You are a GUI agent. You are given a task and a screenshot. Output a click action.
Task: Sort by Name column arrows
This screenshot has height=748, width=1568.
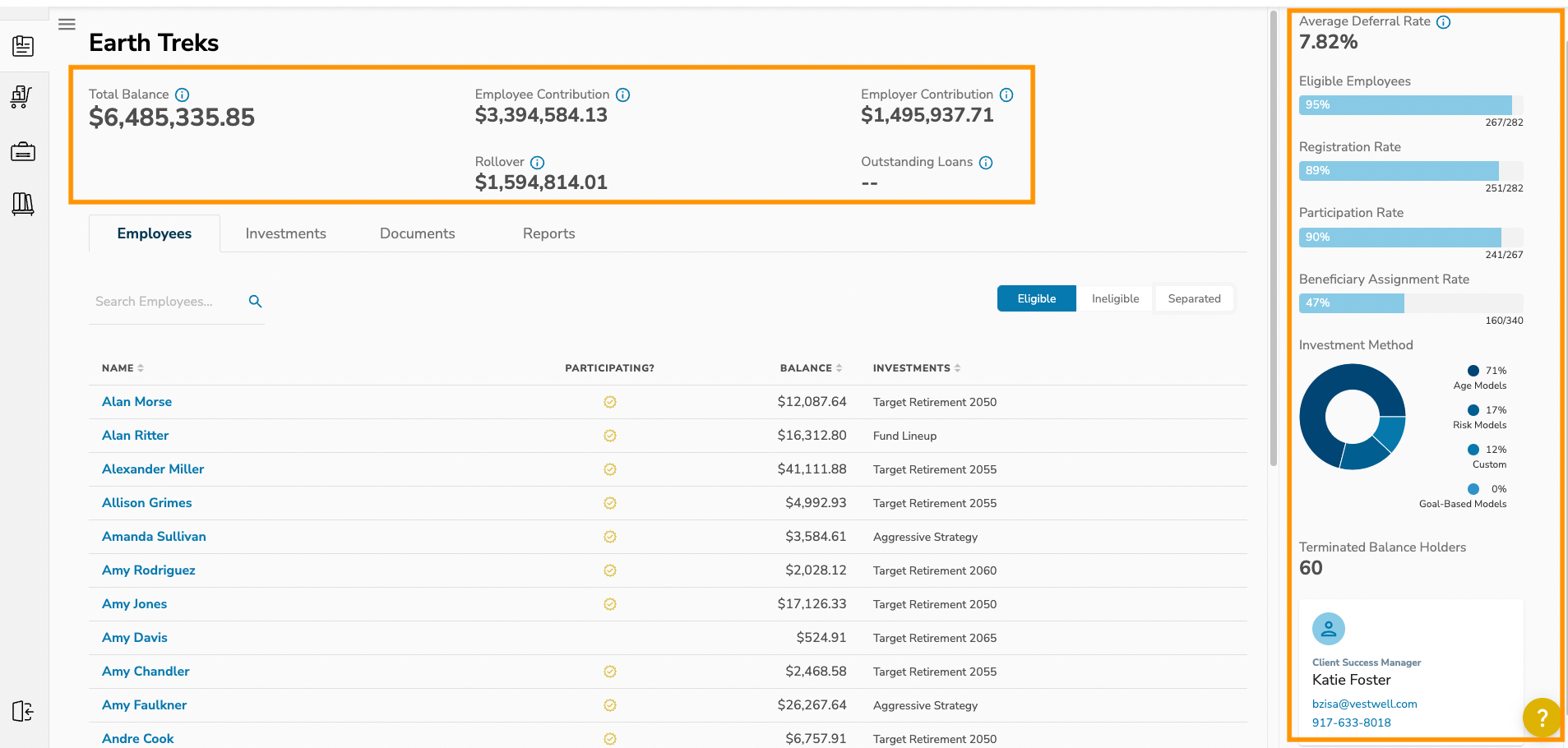coord(141,368)
